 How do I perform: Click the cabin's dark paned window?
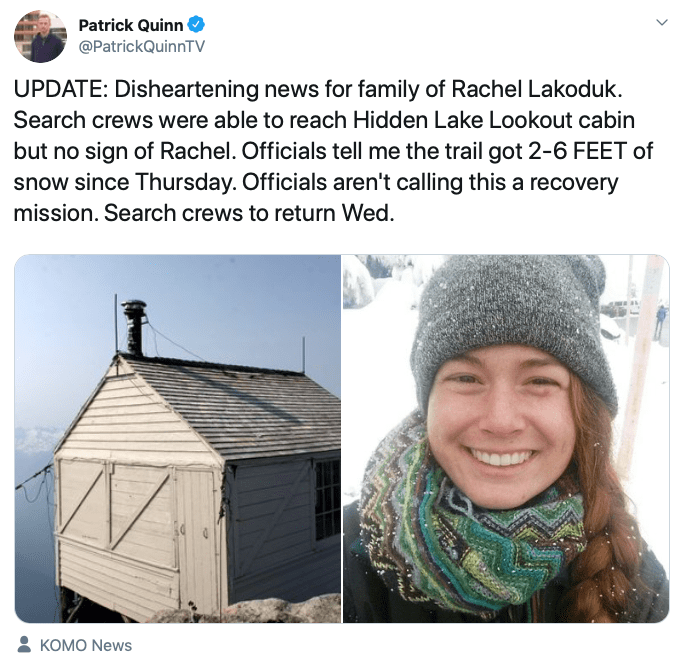pos(327,499)
